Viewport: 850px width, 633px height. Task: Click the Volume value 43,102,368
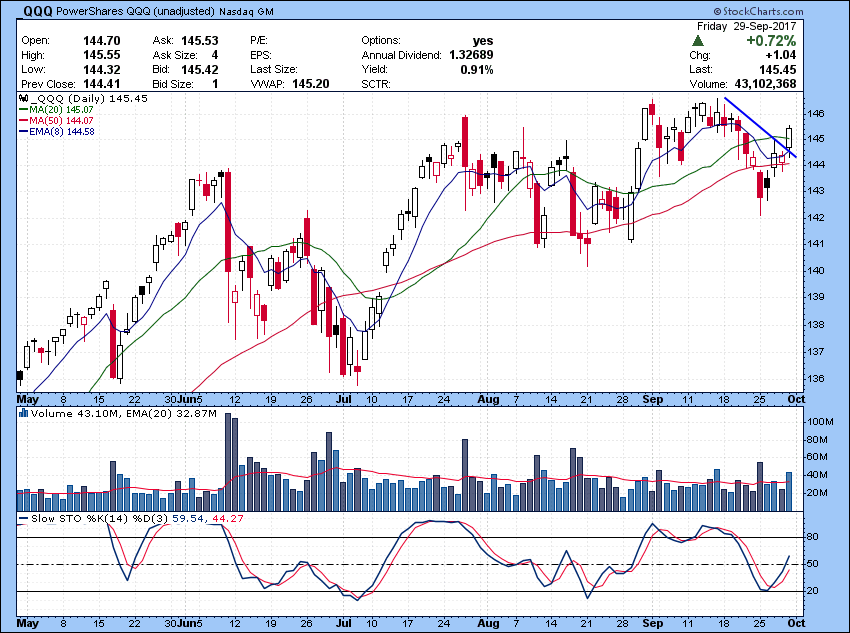point(765,84)
